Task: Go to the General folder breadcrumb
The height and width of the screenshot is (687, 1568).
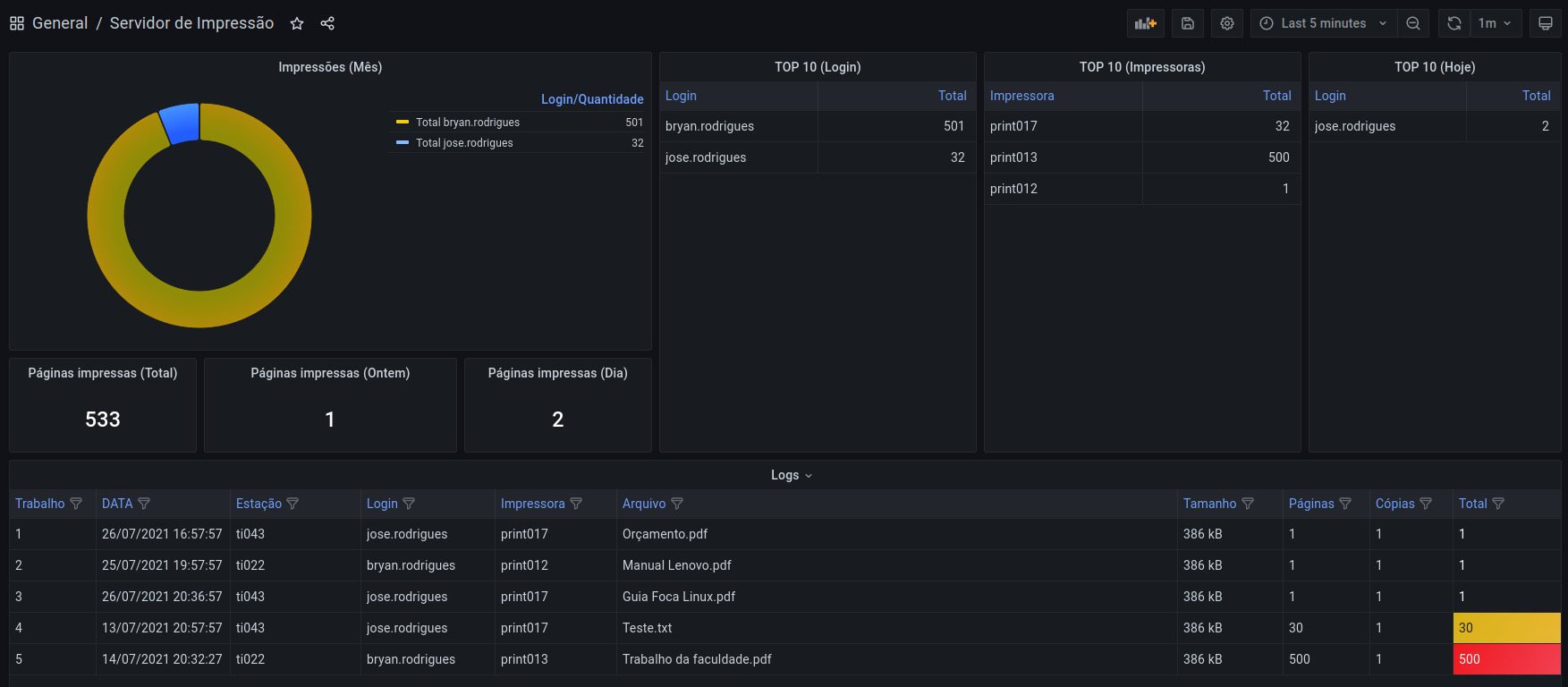Action: pos(60,23)
